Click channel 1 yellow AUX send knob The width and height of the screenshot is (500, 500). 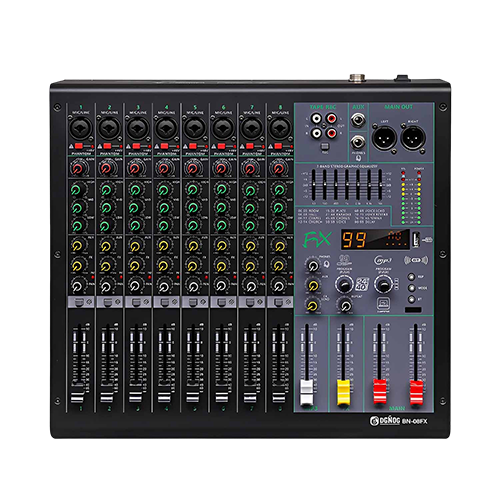[77, 246]
